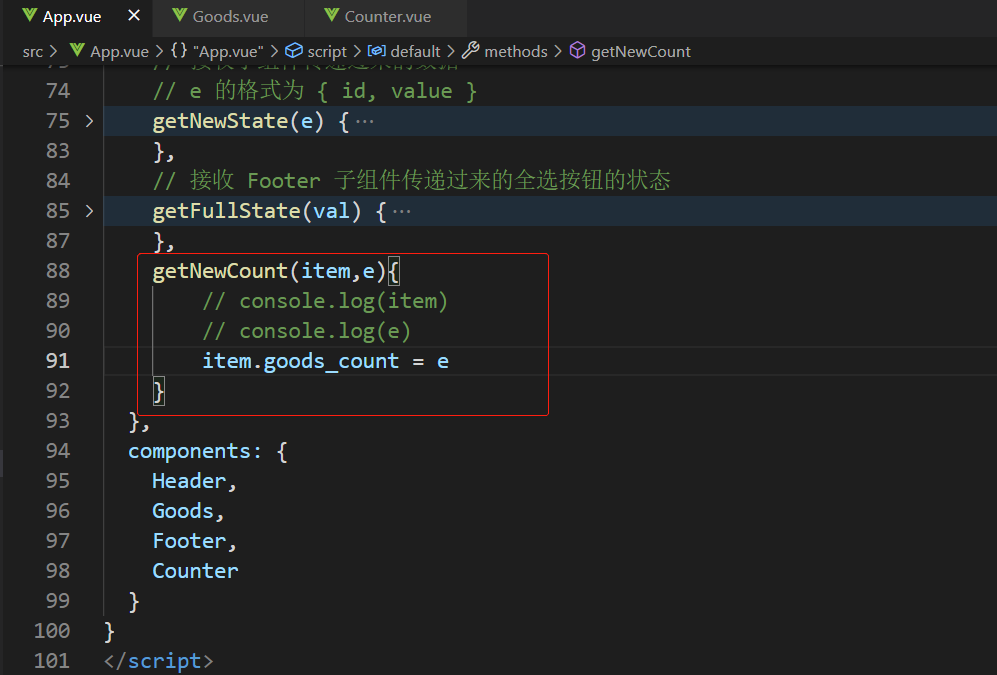
Task: Open the script breadcrumb item
Action: pyautogui.click(x=327, y=51)
